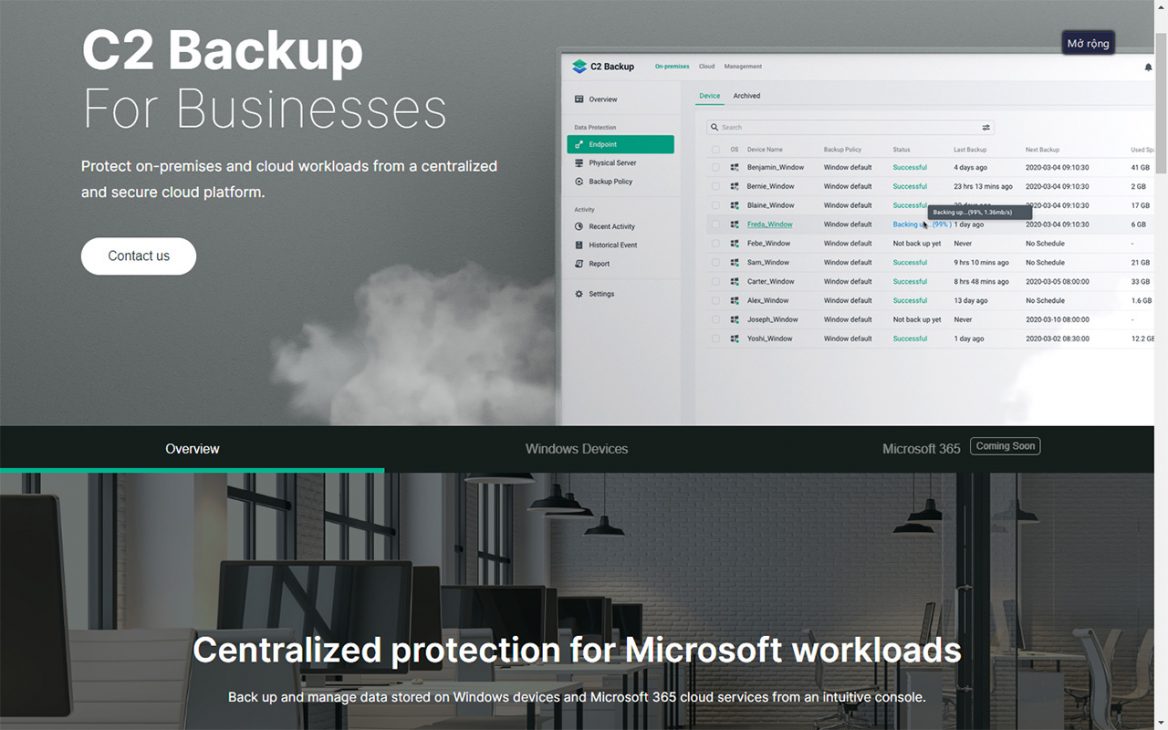Click the Windows OS icon for Benjamin_Window

pyautogui.click(x=734, y=168)
